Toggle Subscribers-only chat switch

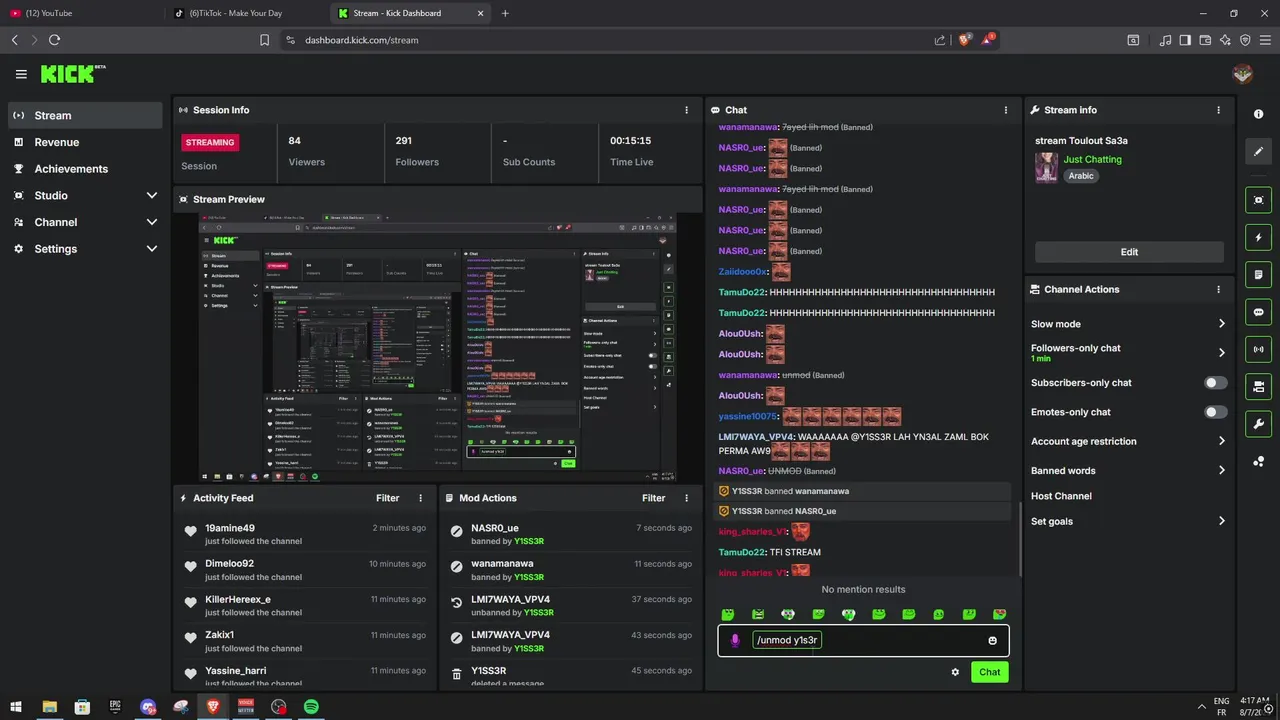coord(1216,383)
